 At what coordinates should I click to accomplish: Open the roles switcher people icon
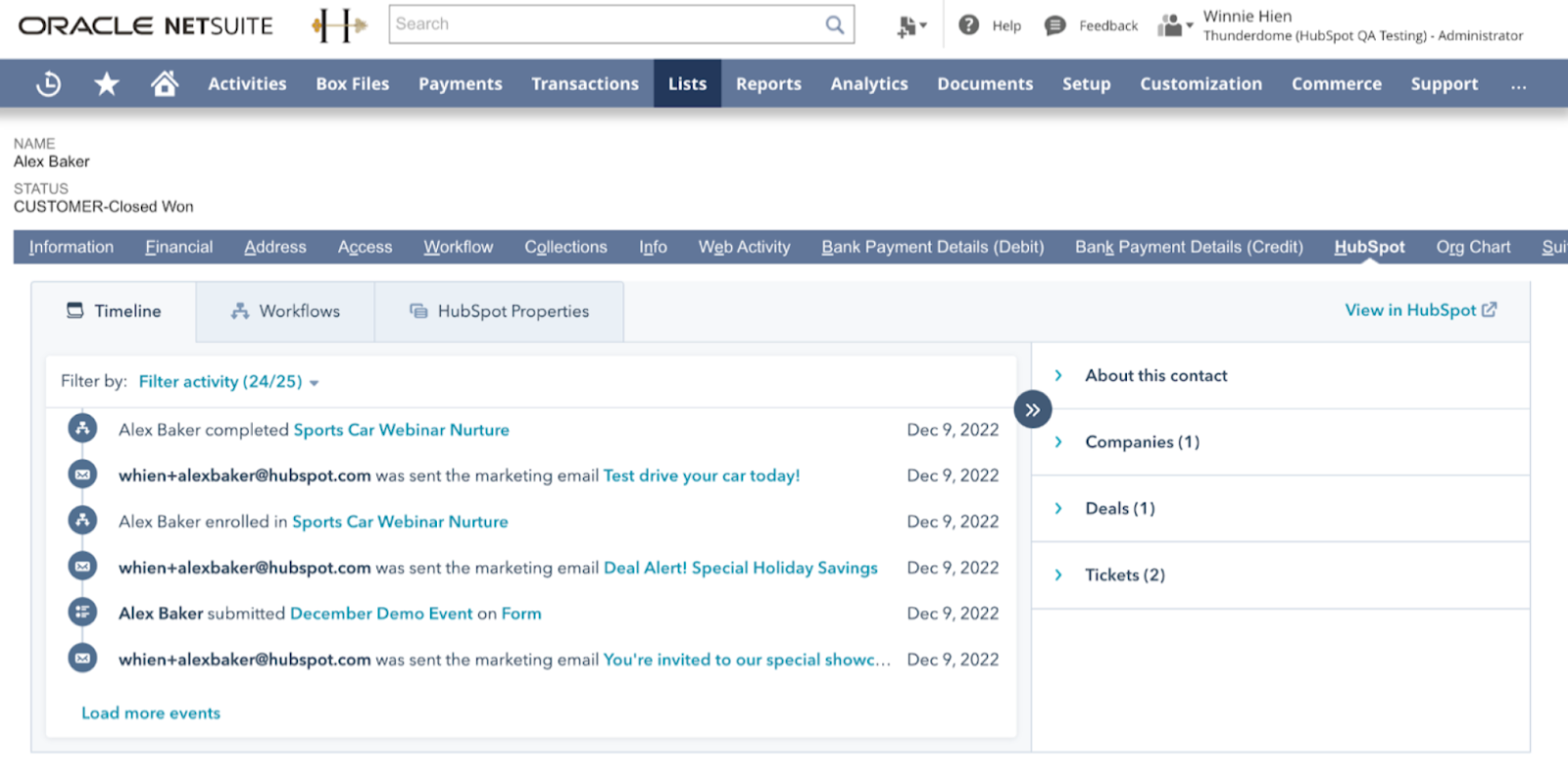pyautogui.click(x=1174, y=25)
